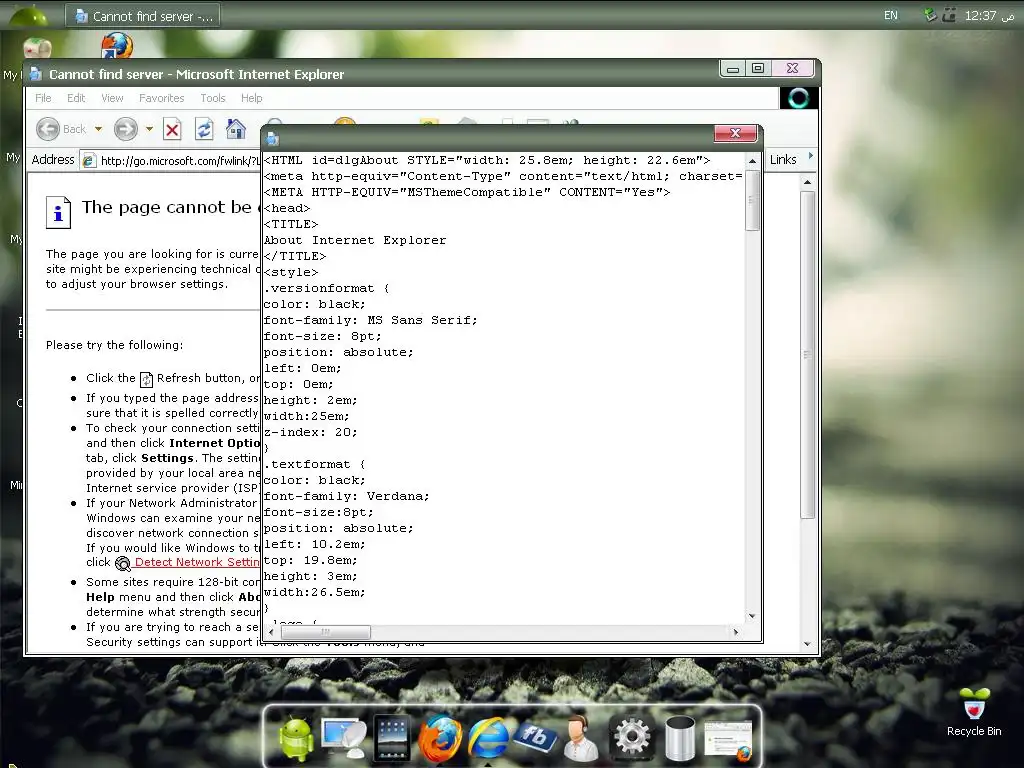Screen dimensions: 1024x768
Task: Expand the Links toolbar chevron
Action: tap(810, 156)
